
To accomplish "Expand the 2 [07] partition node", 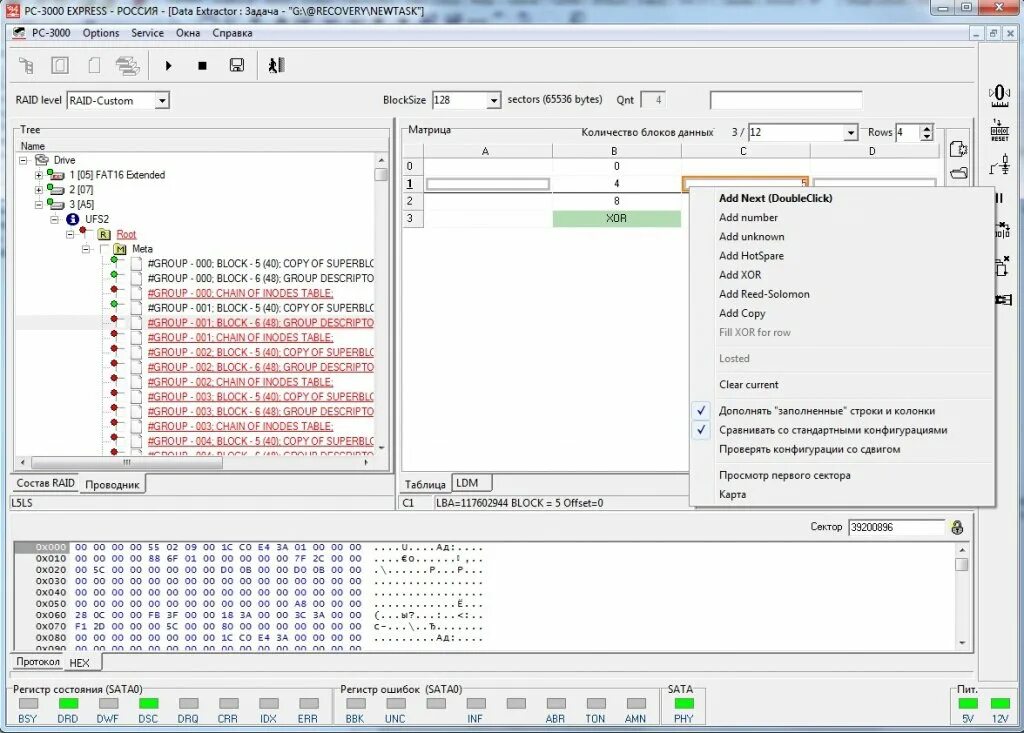I will click(x=39, y=189).
